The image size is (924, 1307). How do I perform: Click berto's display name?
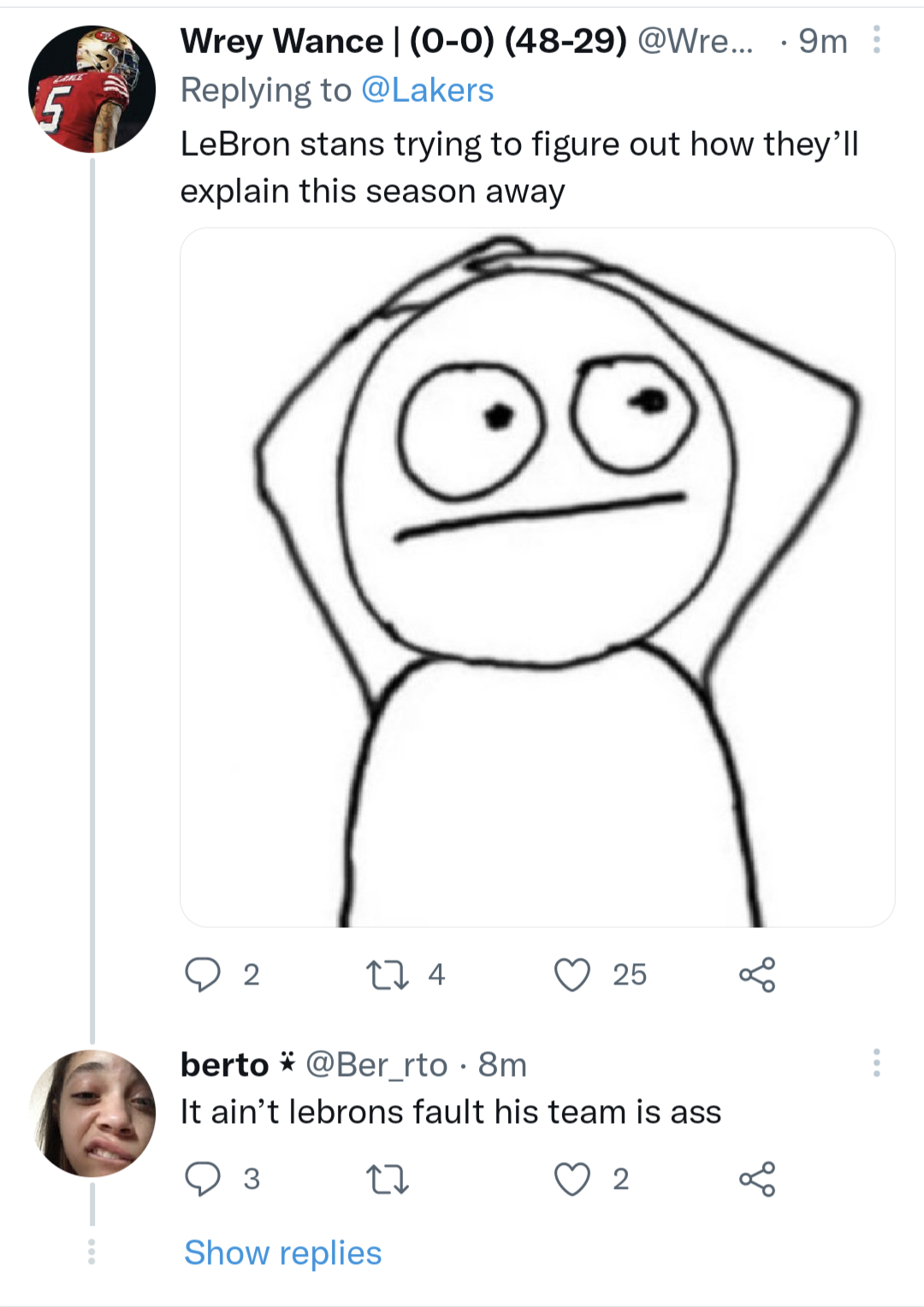224,1065
